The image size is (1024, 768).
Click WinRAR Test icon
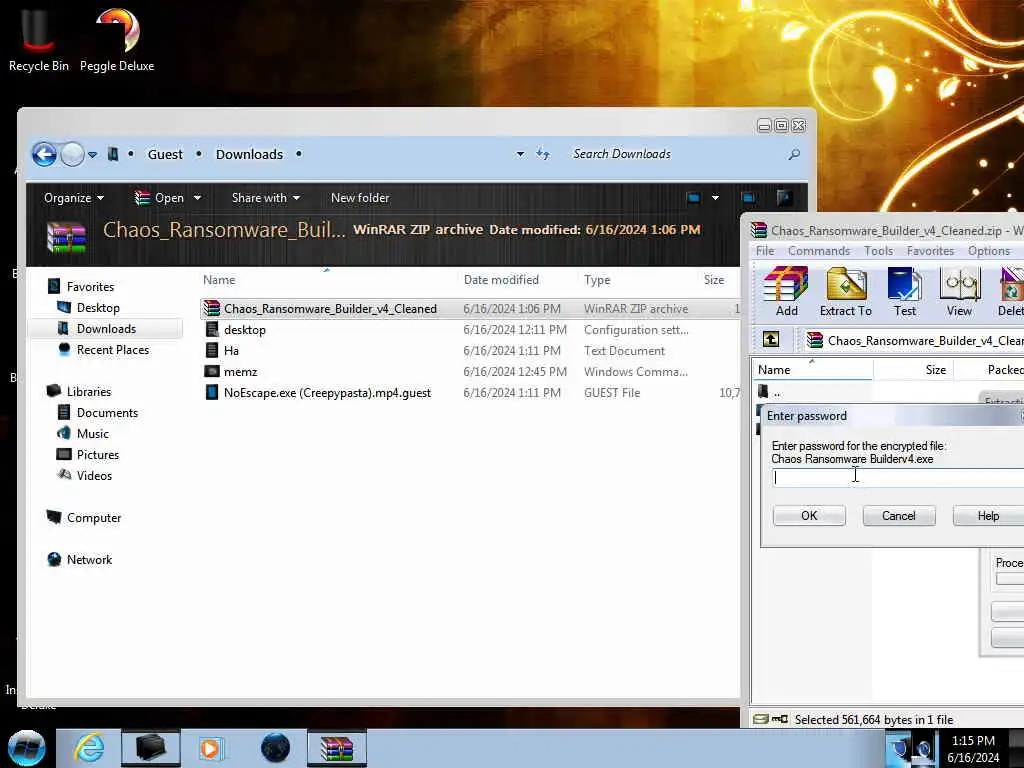[x=904, y=292]
